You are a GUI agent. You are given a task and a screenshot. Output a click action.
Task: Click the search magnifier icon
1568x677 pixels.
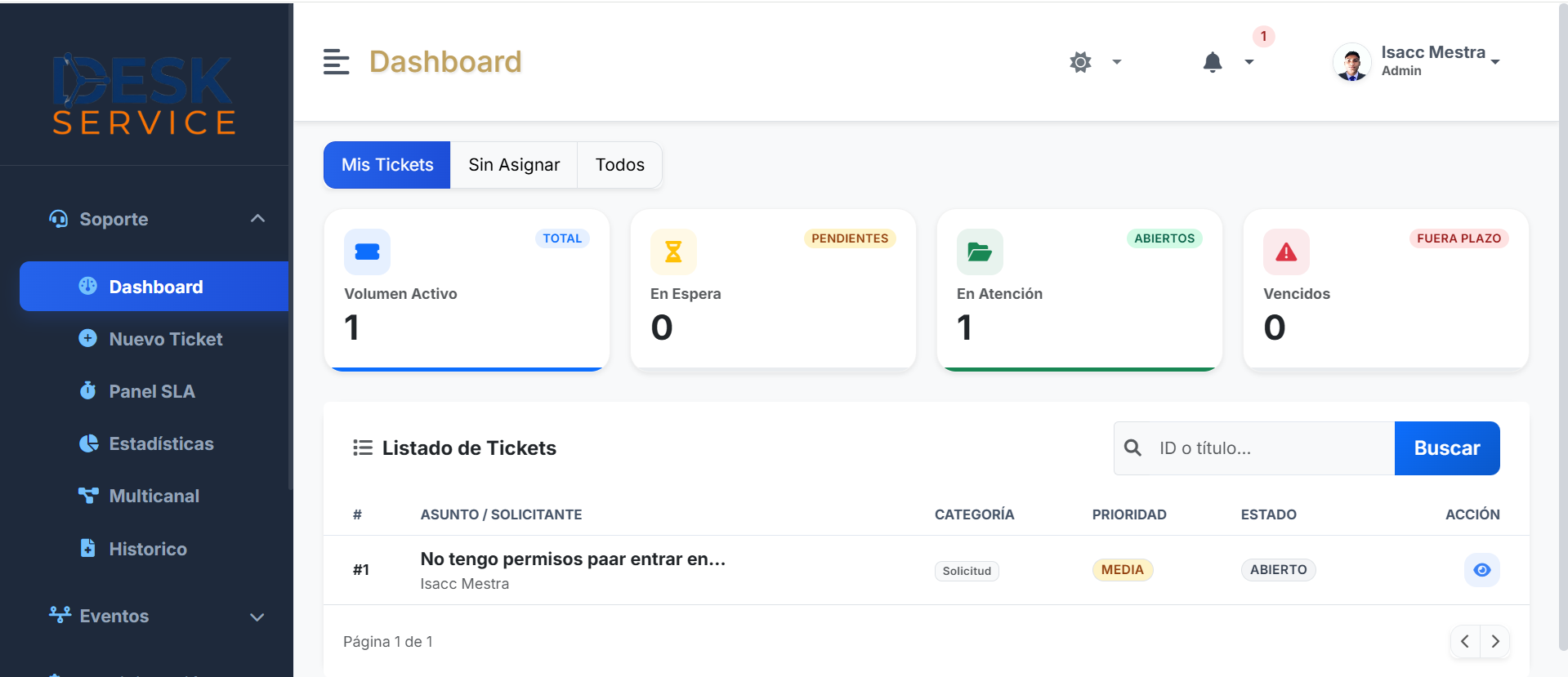[x=1132, y=448]
